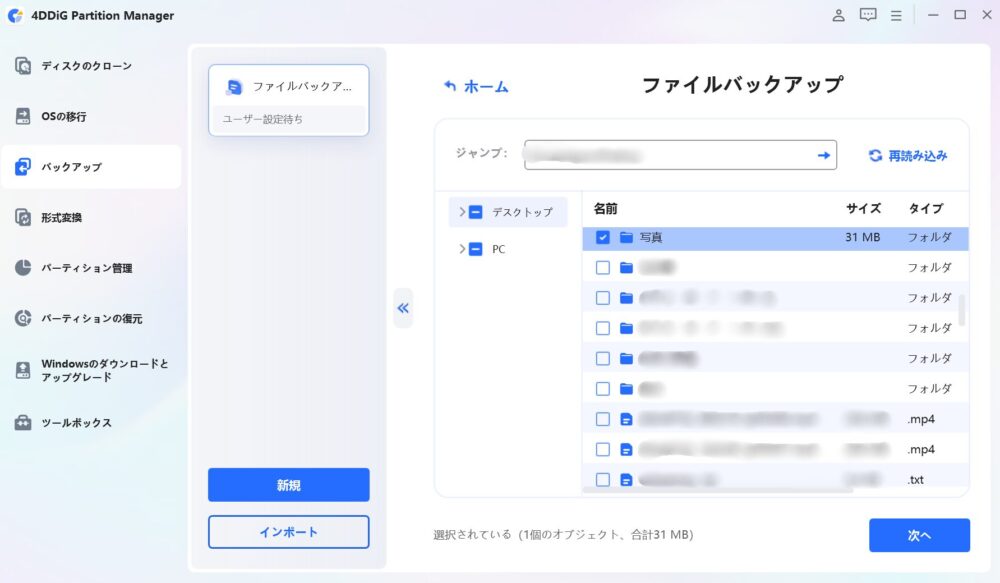Click the サイズ column header
This screenshot has height=583, width=1000.
pos(864,209)
